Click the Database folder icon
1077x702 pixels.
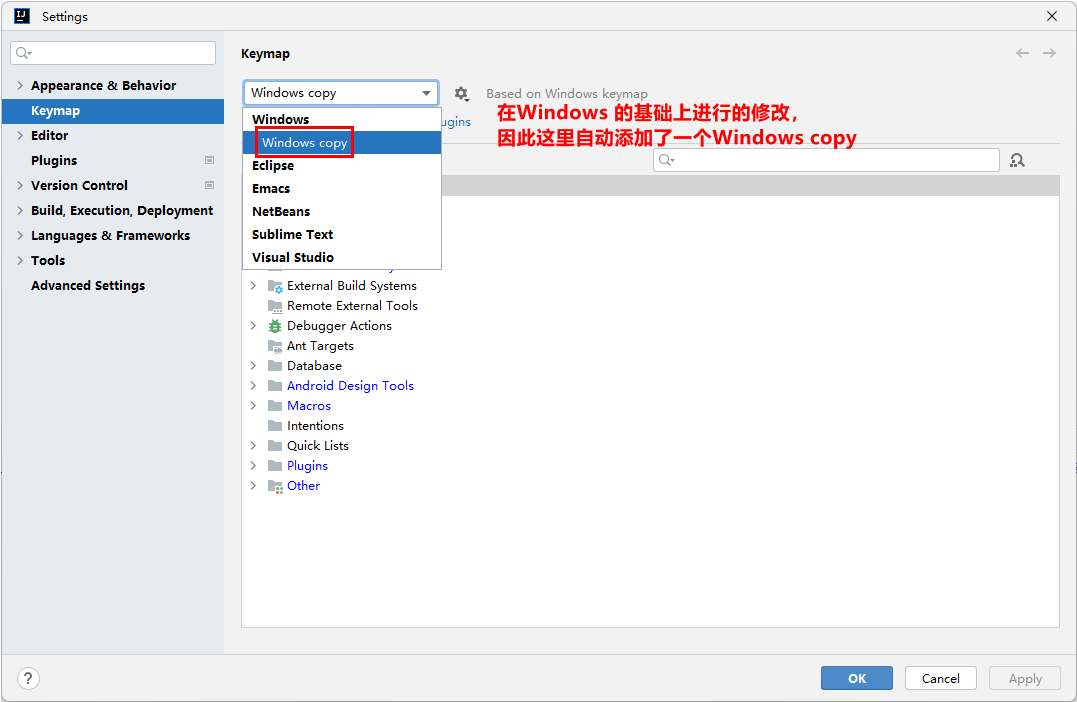(x=275, y=365)
